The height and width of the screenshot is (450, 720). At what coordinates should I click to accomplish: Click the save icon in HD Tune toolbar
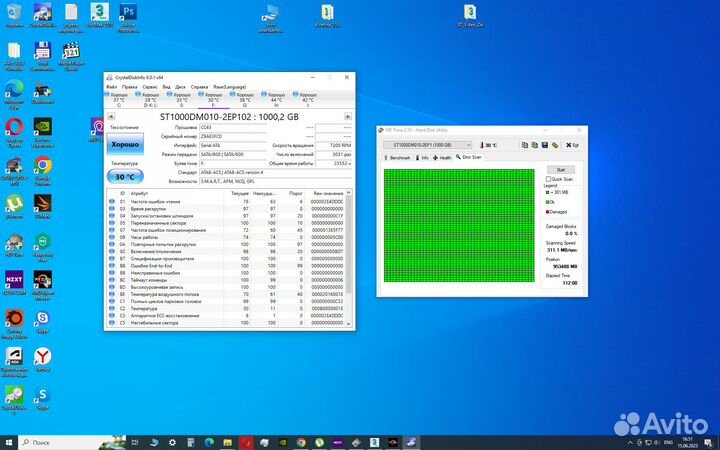pyautogui.click(x=545, y=145)
